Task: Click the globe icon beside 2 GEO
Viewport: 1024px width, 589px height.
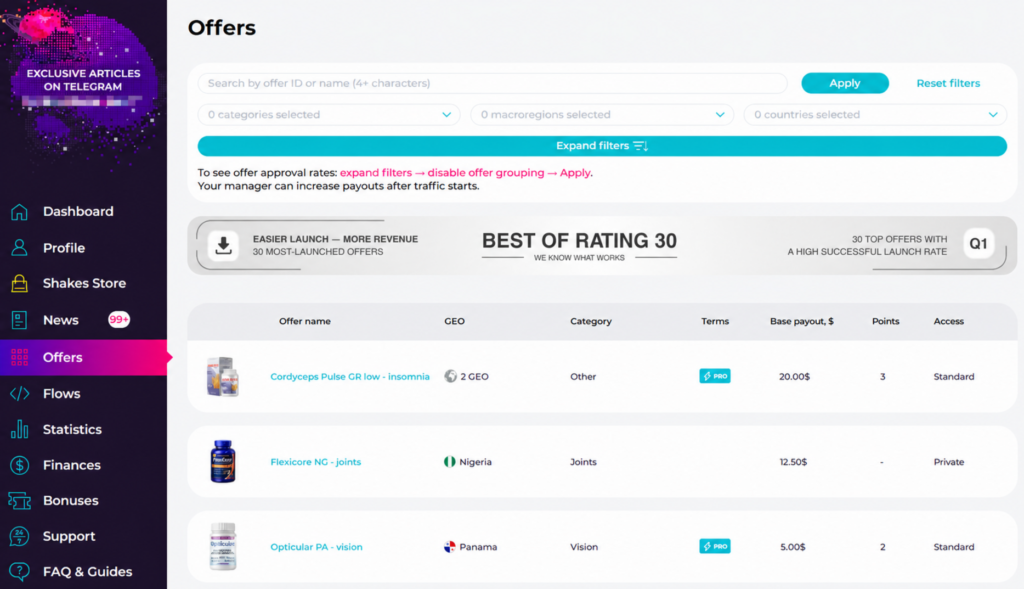Action: (x=450, y=376)
